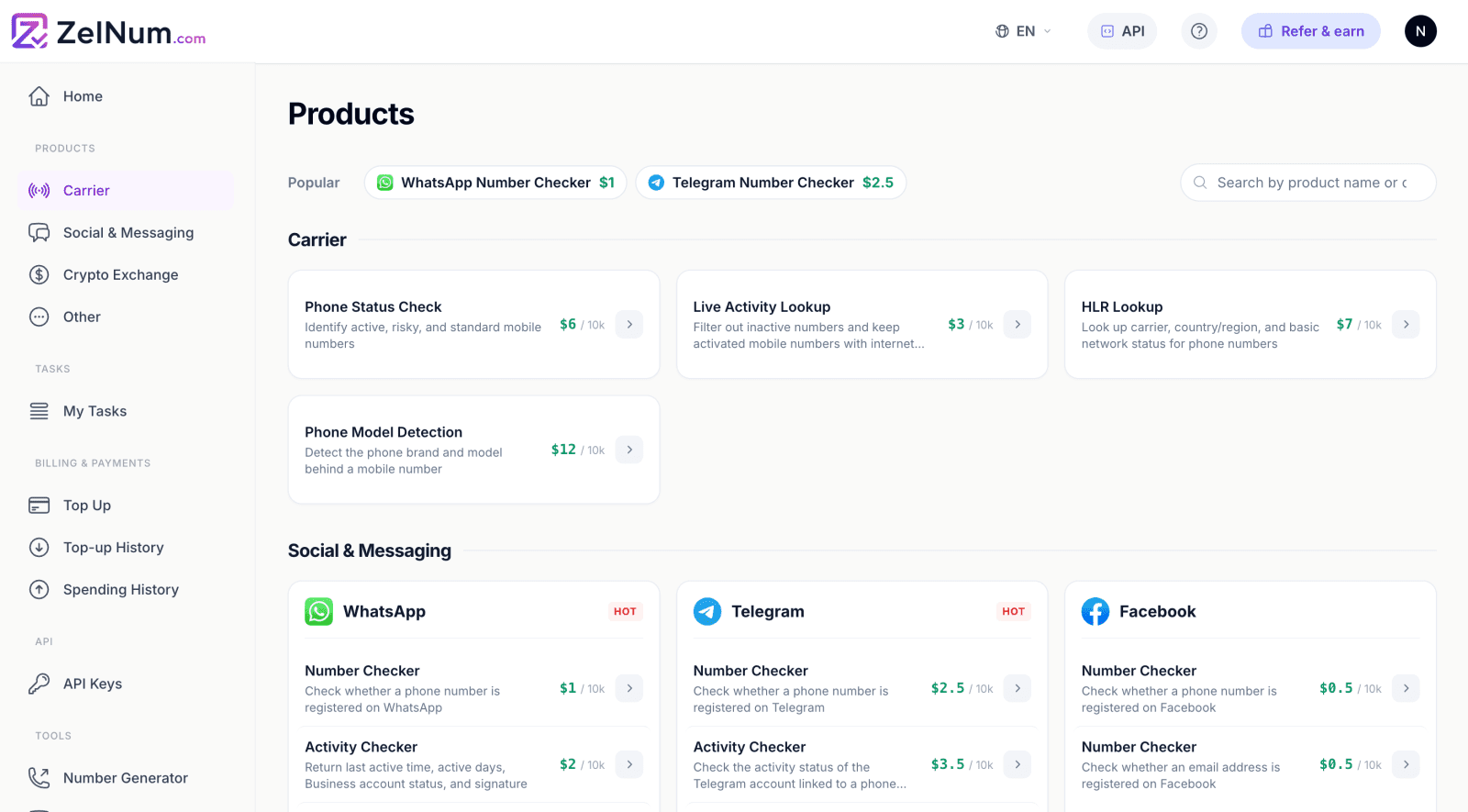Viewport: 1468px width, 812px height.
Task: Select the Crypto Exchange dollar icon
Action: 39,274
